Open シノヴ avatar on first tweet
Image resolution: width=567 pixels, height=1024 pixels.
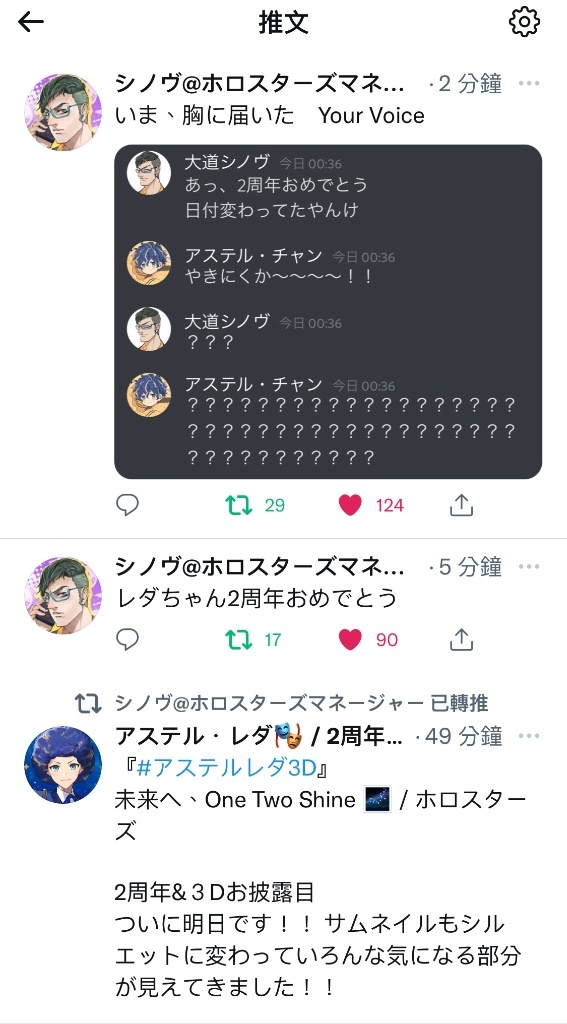coord(63,112)
